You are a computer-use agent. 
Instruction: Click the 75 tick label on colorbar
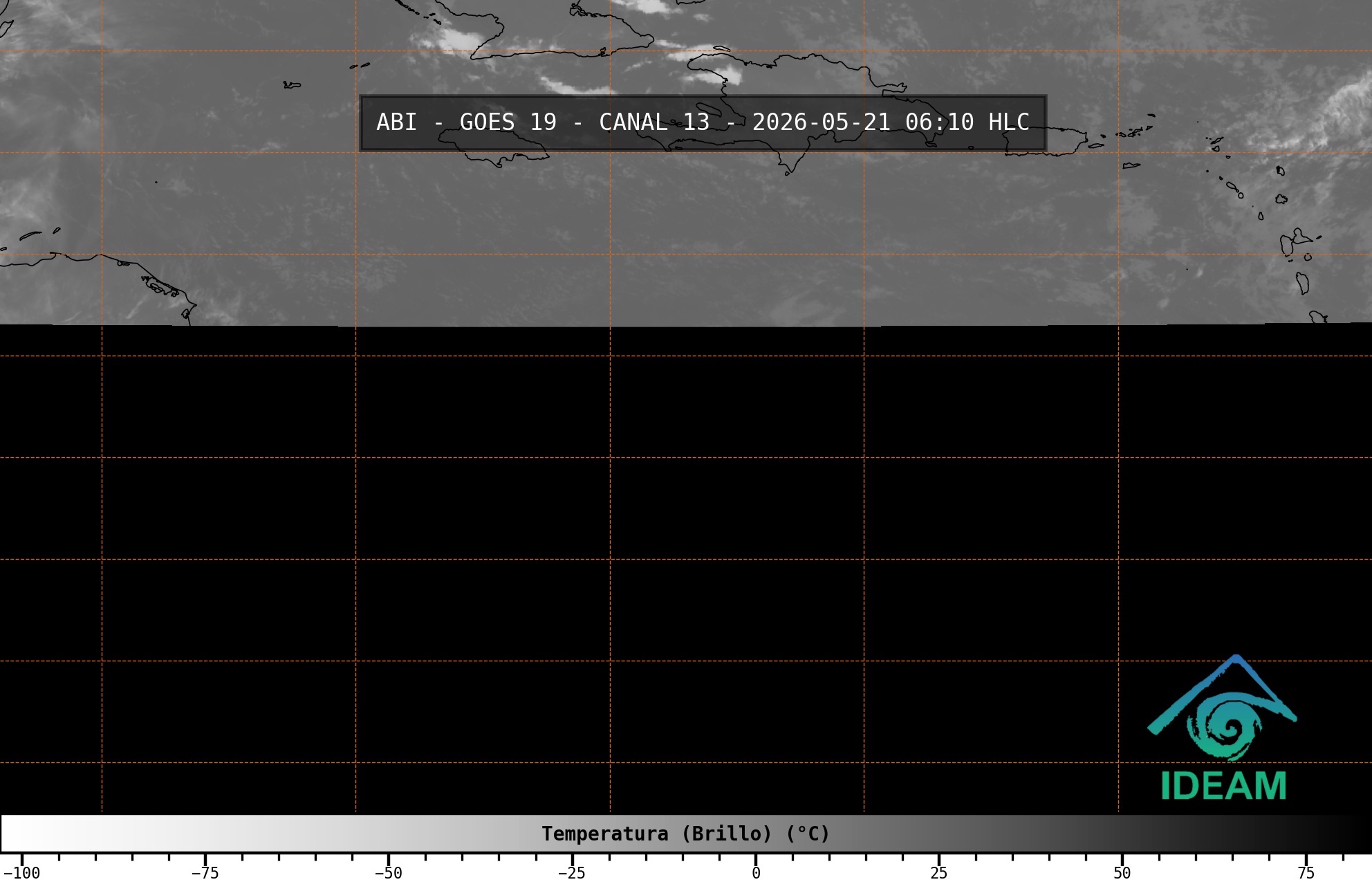pos(1306,873)
